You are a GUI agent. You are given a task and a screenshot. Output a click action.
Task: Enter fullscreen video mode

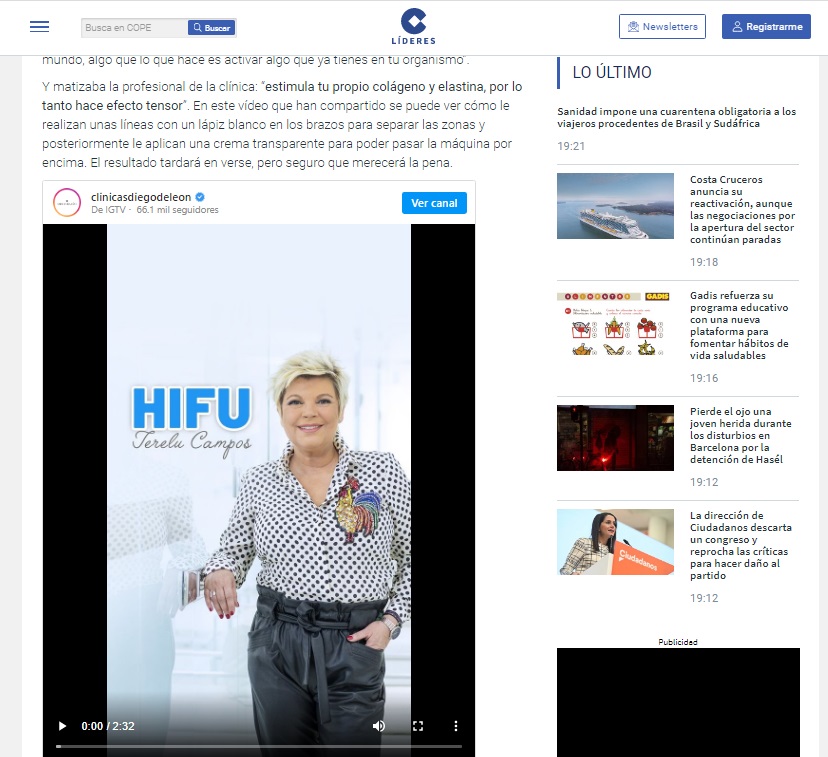(x=418, y=726)
